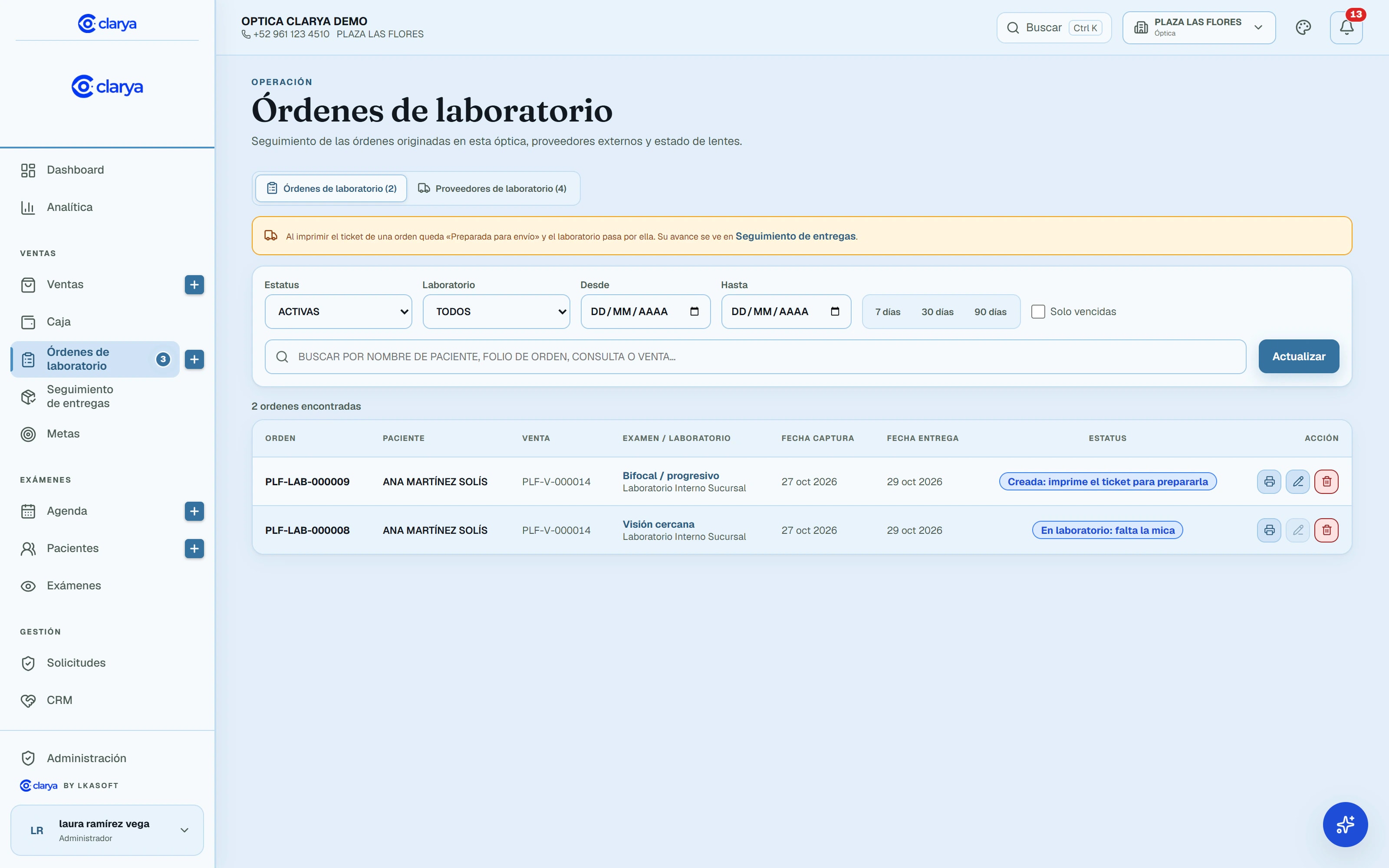Select the 90 días quick range

[990, 312]
